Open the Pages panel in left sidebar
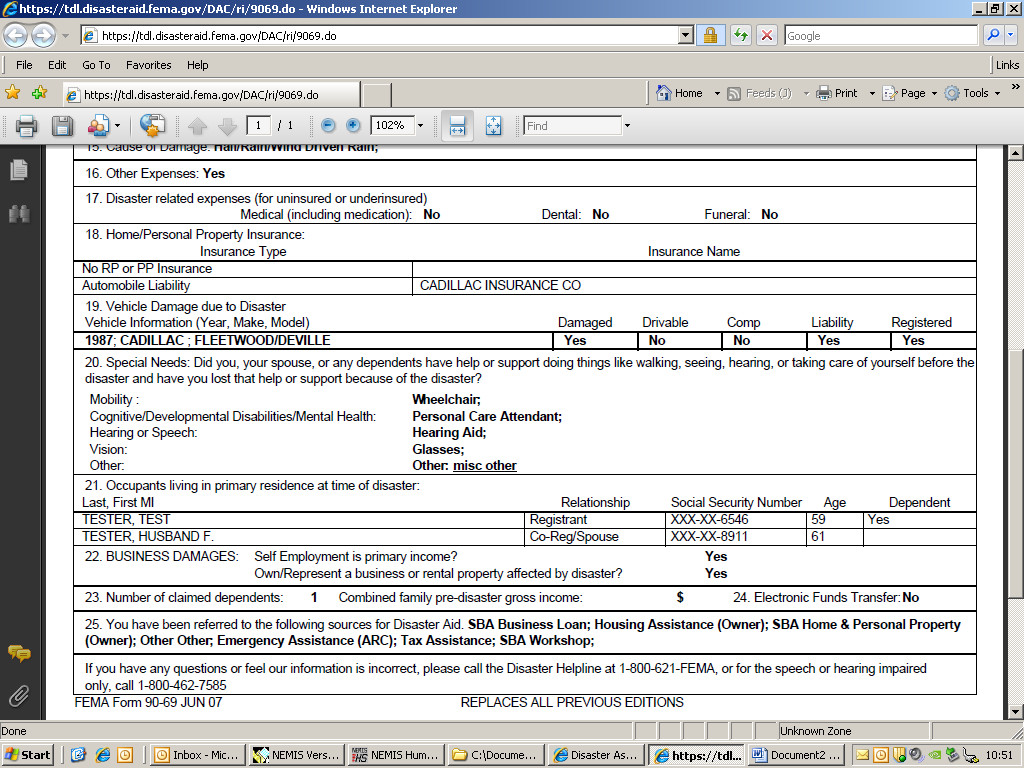Viewport: 1024px width, 768px height. 18,170
